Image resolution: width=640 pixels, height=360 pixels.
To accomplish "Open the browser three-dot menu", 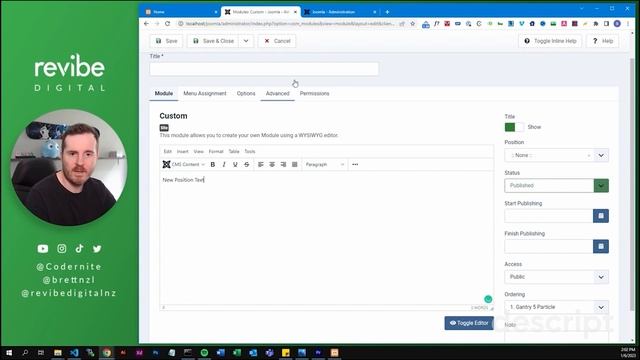I will coord(628,24).
